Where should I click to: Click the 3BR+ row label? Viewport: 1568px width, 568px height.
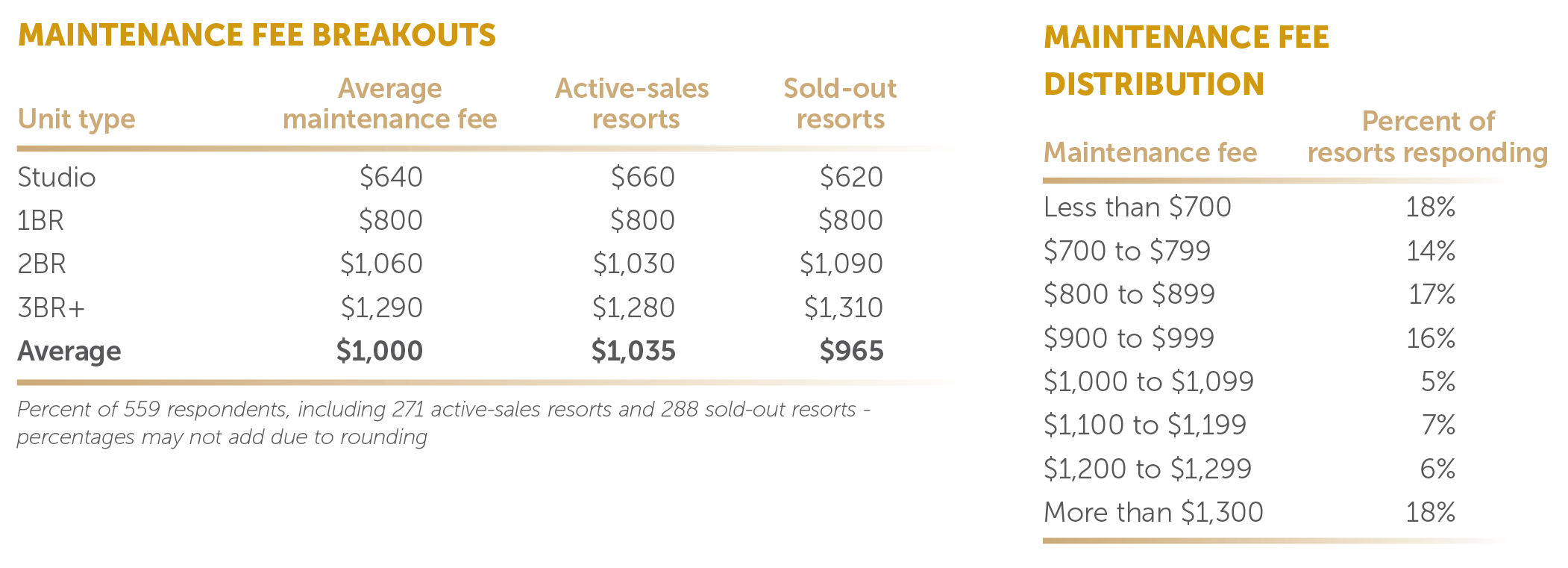(x=51, y=308)
